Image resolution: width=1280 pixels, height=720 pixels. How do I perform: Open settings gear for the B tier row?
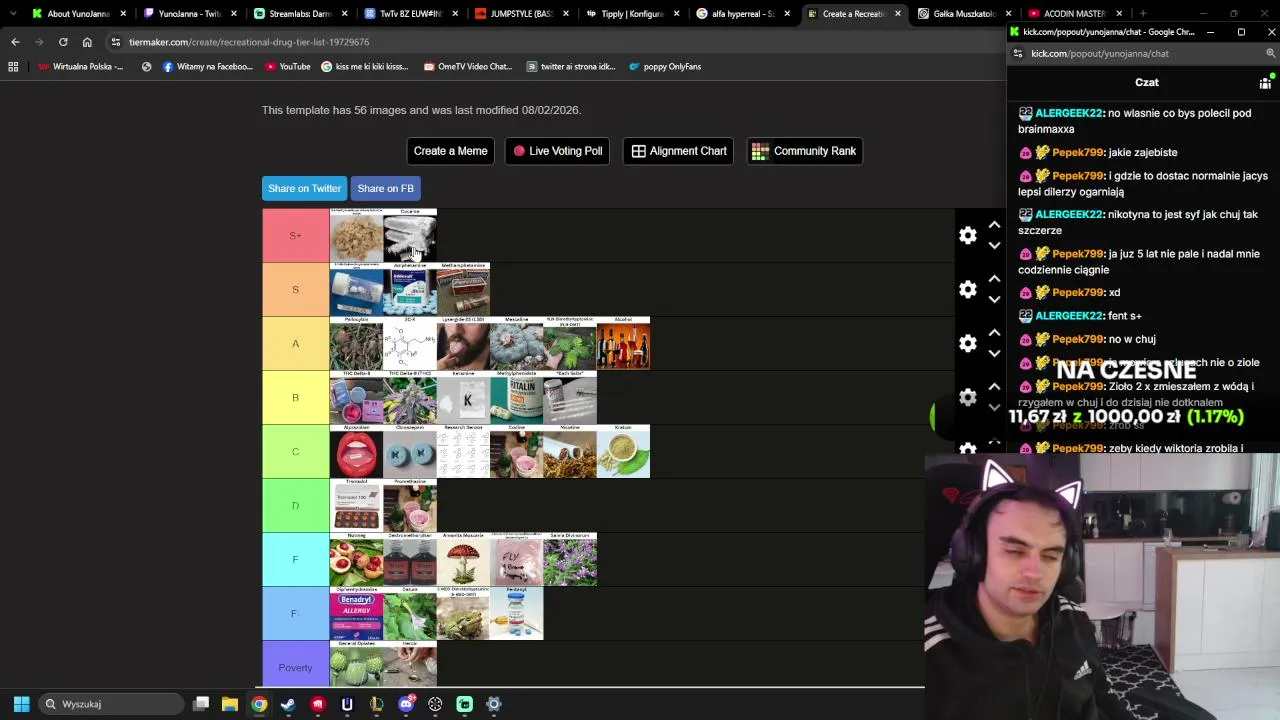[x=968, y=398]
